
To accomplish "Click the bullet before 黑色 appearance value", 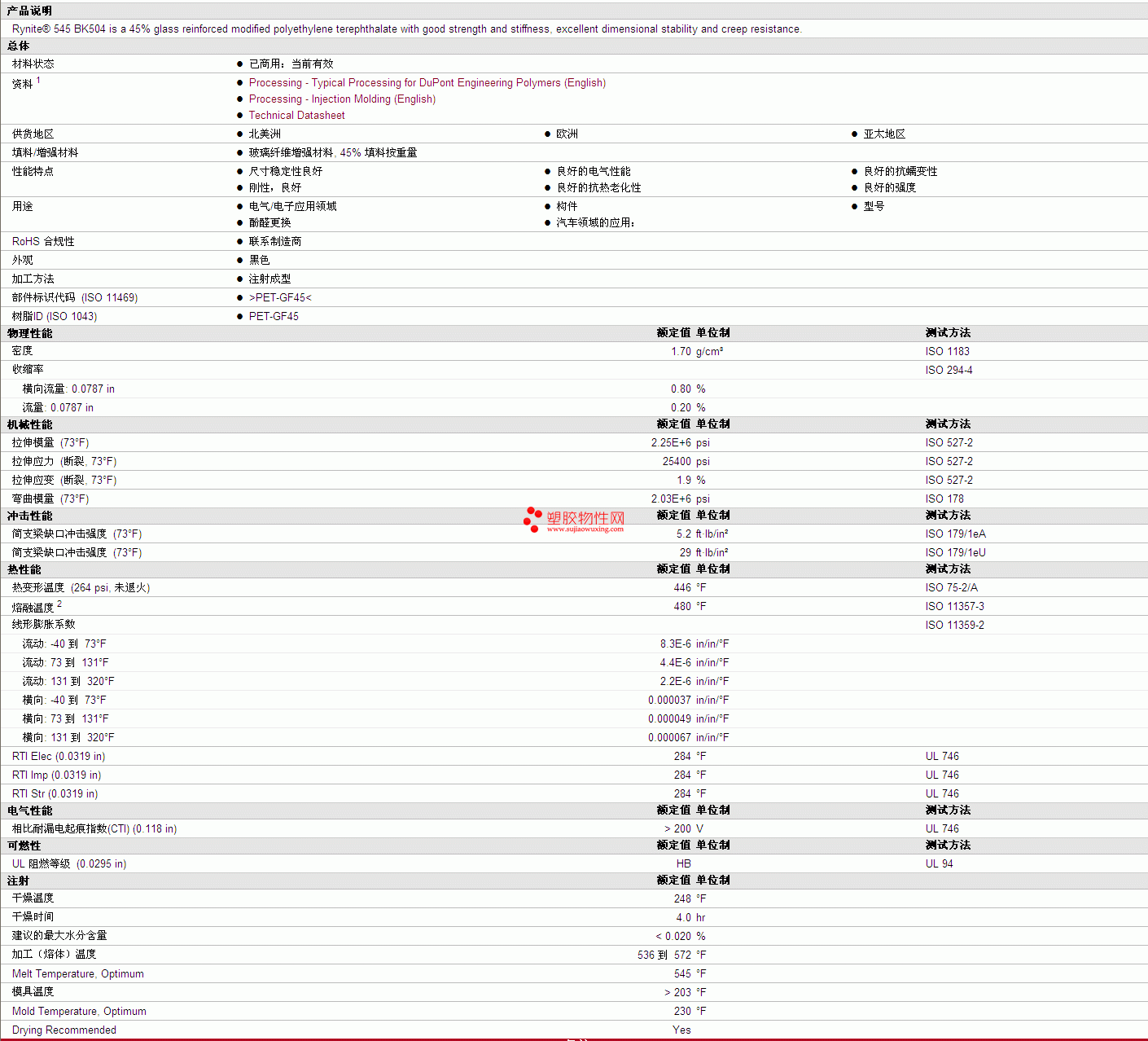I will pyautogui.click(x=239, y=260).
